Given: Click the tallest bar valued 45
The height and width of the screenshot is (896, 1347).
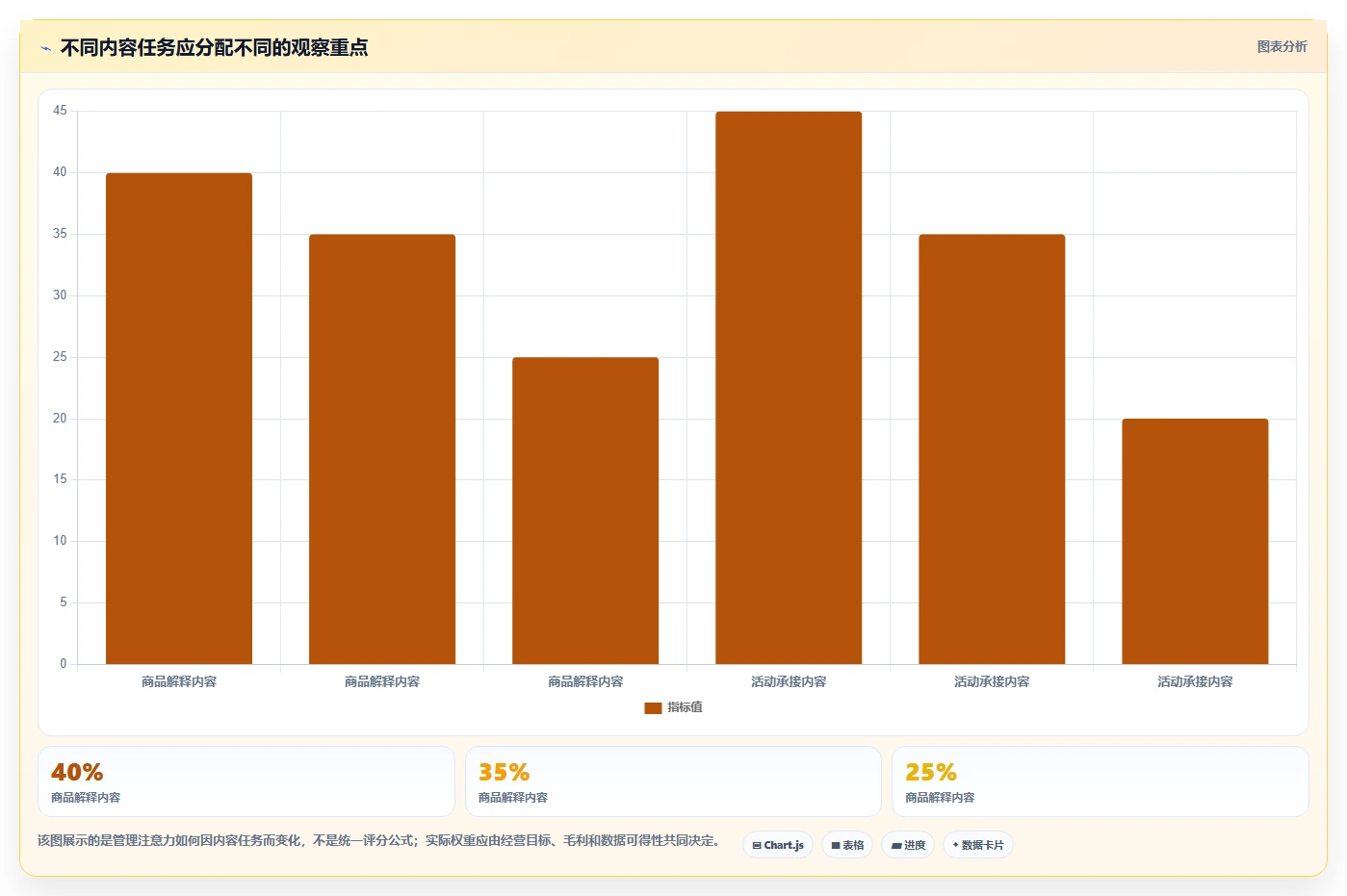Looking at the screenshot, I should pyautogui.click(x=789, y=388).
